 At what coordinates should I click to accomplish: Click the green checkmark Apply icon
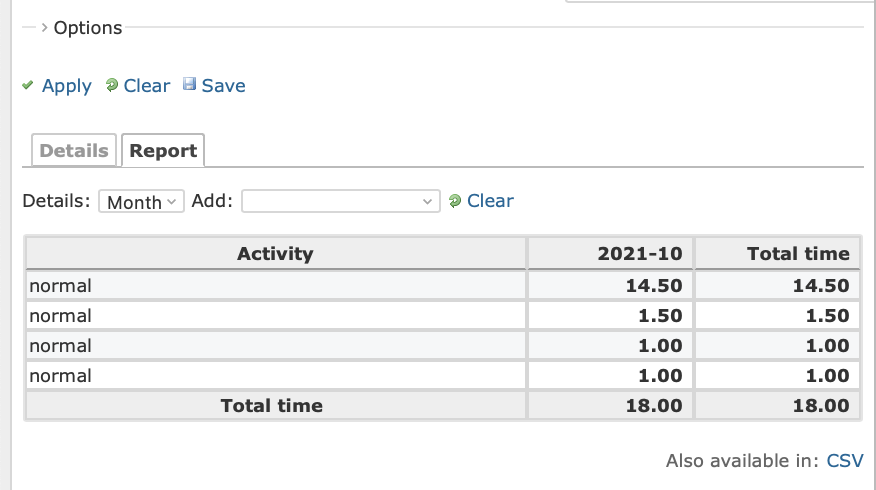[28, 85]
